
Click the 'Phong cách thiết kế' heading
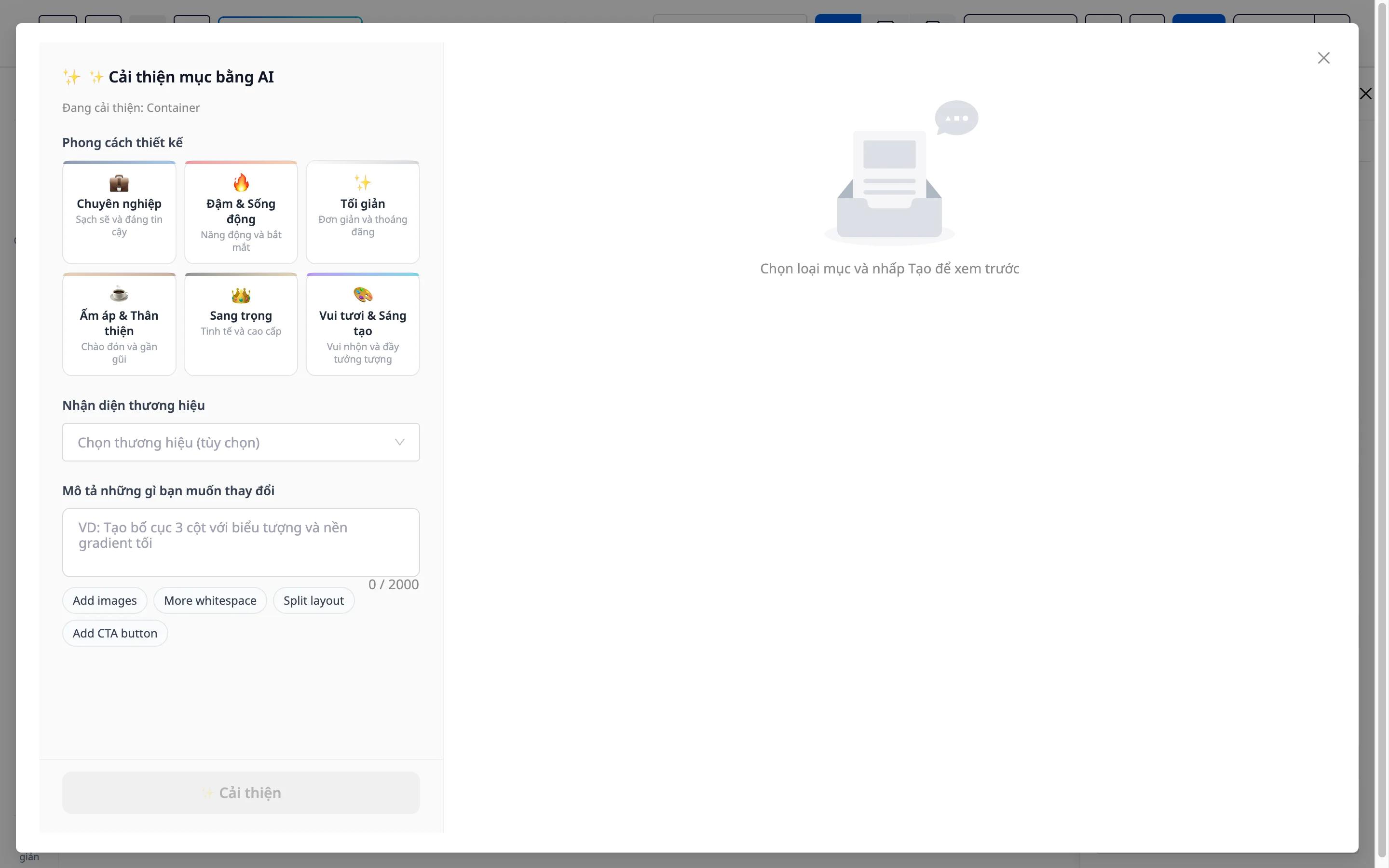tap(122, 142)
